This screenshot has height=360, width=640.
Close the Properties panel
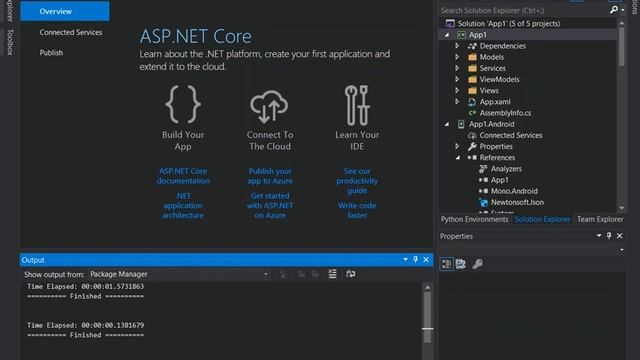(x=620, y=236)
